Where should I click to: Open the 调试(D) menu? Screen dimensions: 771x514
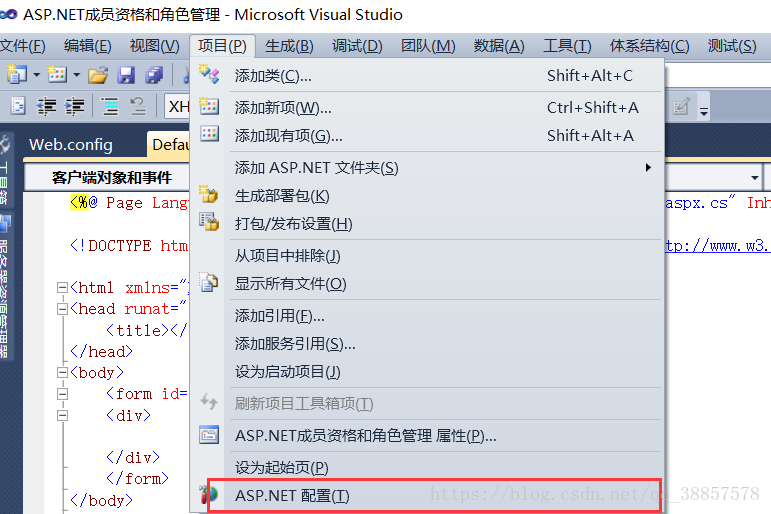coord(357,46)
